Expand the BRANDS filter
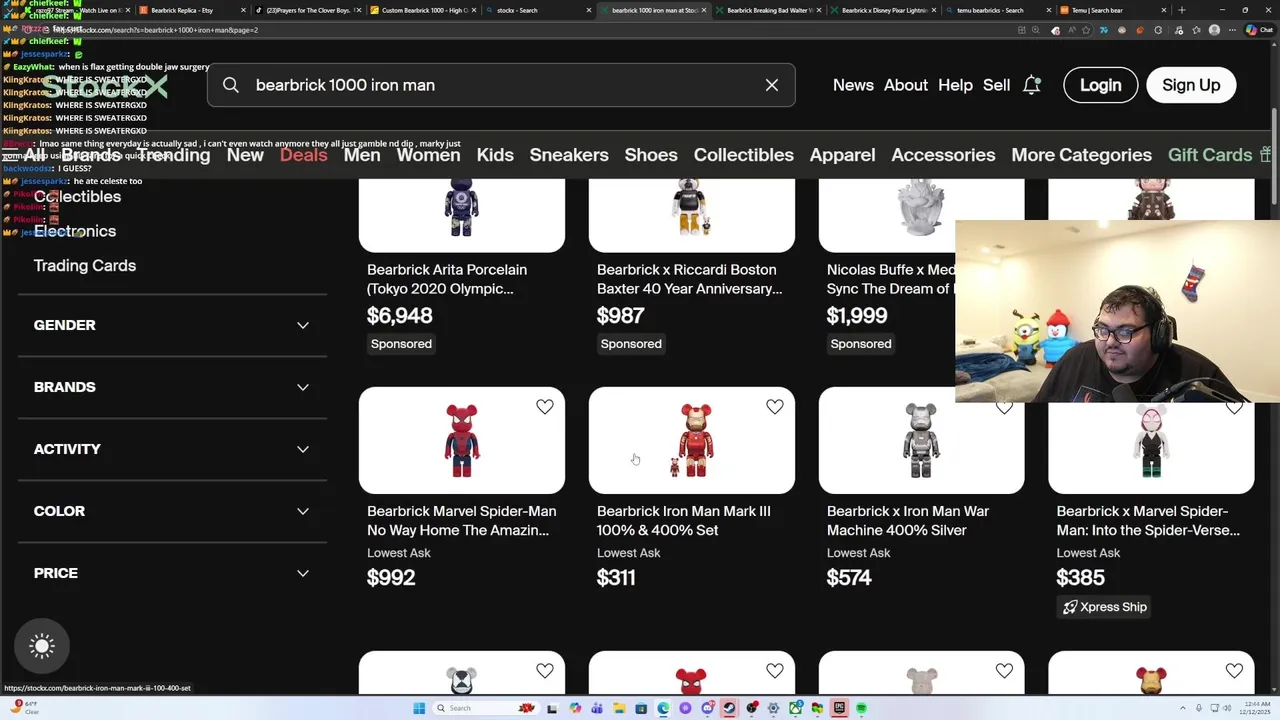1280x720 pixels. (x=172, y=387)
